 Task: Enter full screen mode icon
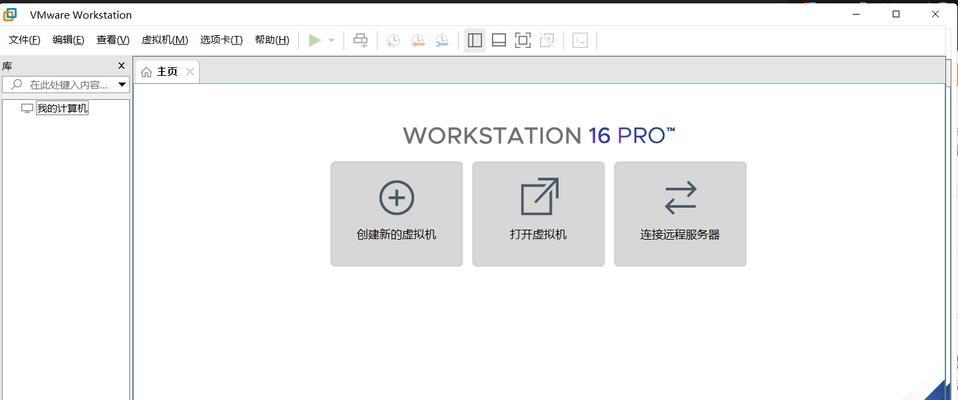pos(522,40)
